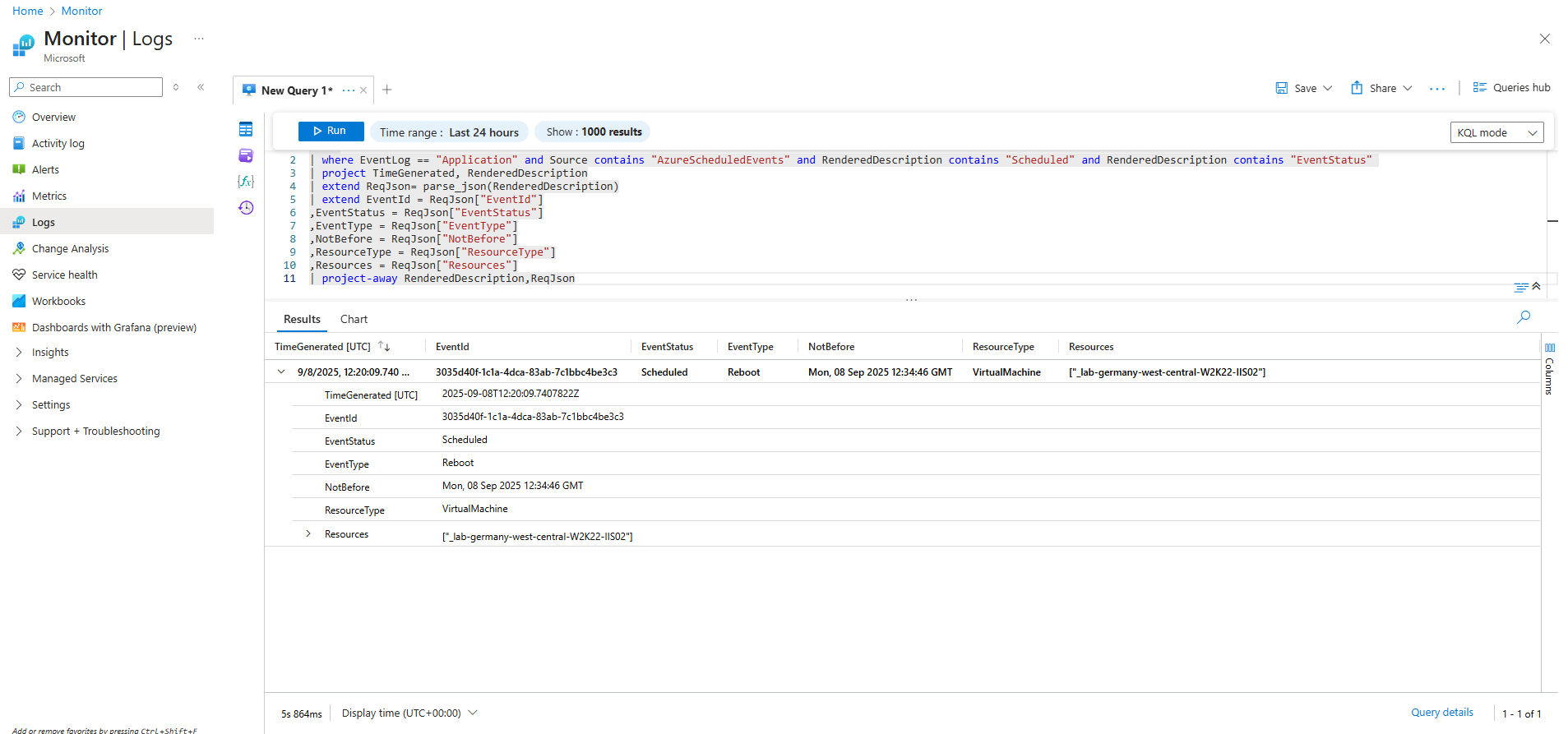Open the Tables panel icon

point(246,129)
